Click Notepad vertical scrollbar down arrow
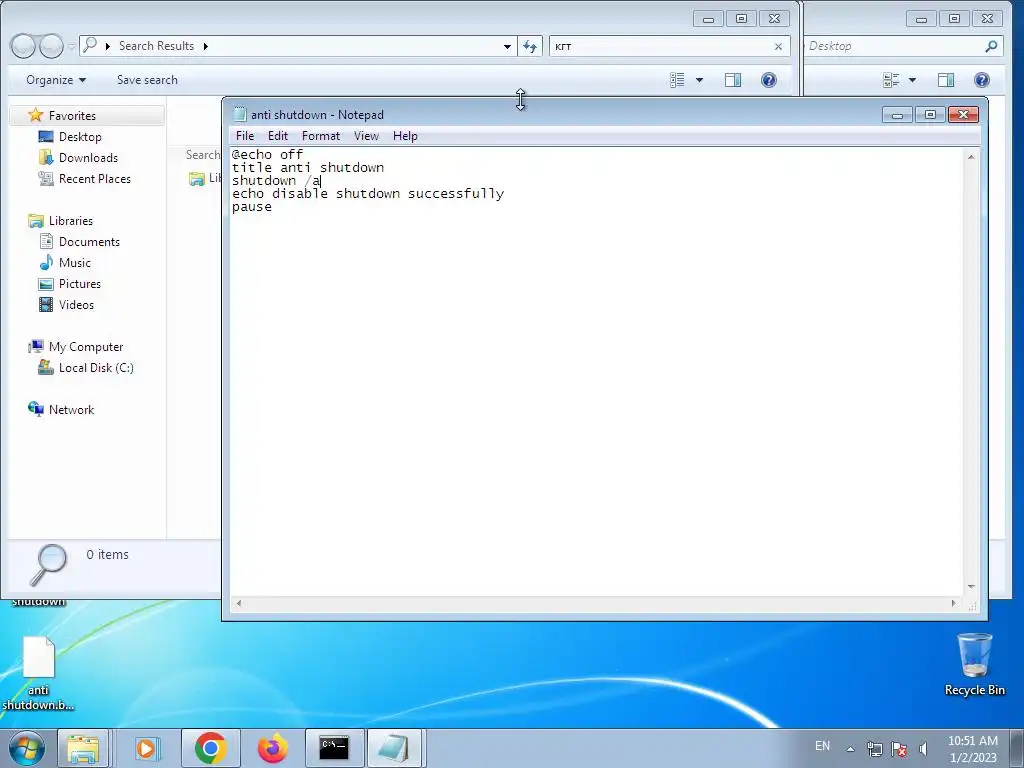This screenshot has width=1024, height=768. coord(971,586)
